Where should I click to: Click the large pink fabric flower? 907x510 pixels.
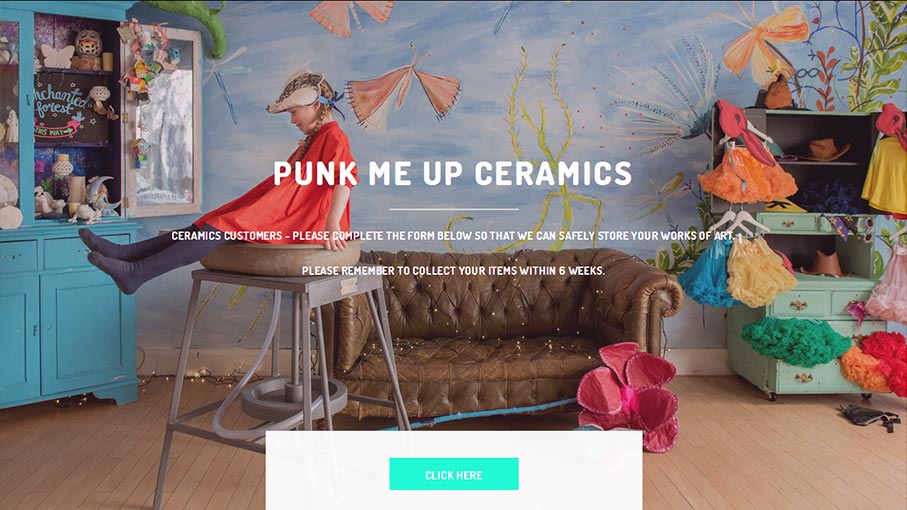[628, 394]
